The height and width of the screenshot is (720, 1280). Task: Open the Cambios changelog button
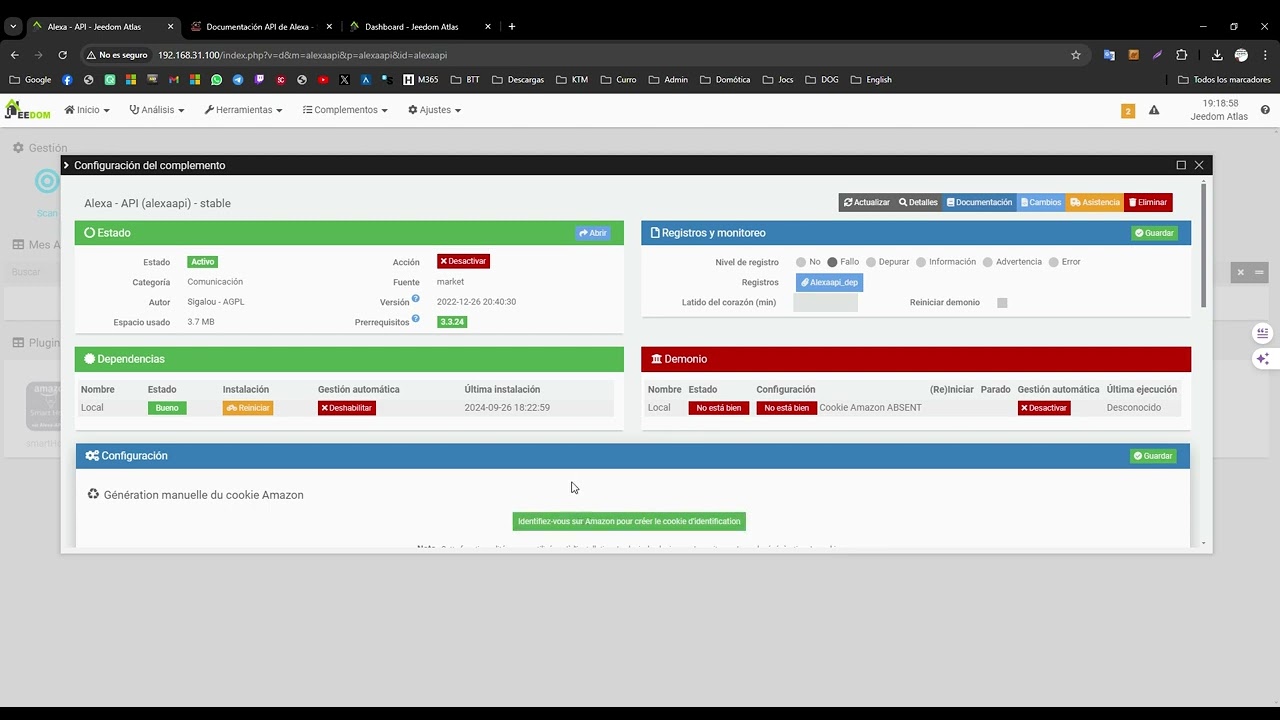click(x=1041, y=202)
